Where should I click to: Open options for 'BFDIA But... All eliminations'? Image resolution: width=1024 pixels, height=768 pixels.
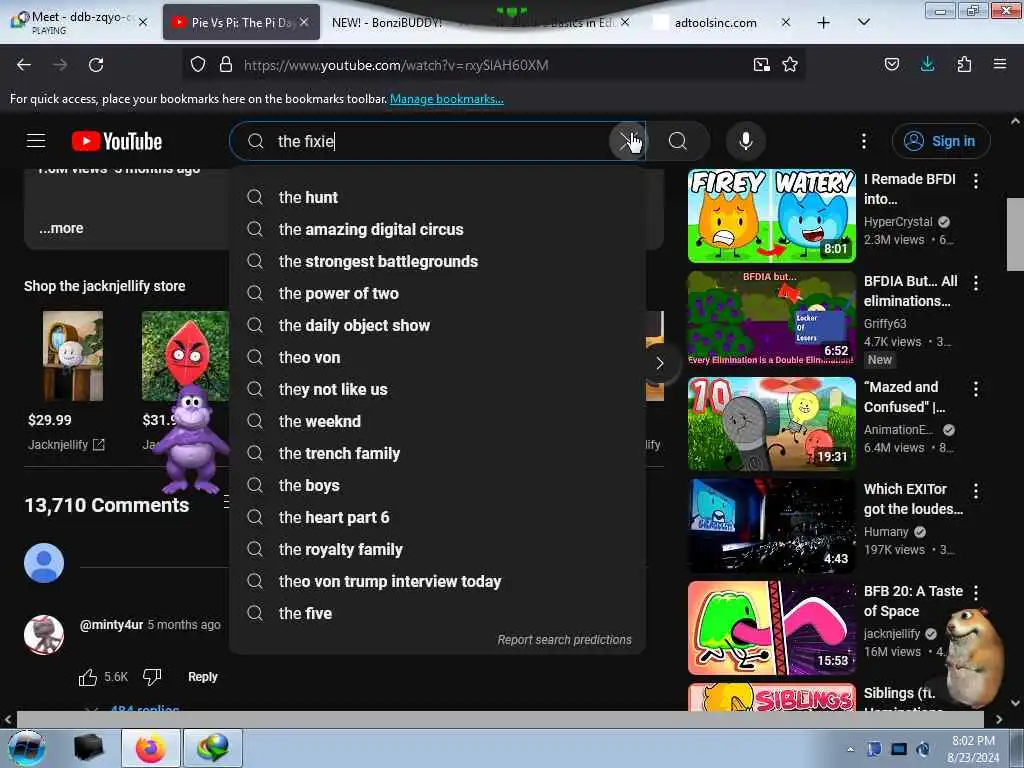click(976, 283)
